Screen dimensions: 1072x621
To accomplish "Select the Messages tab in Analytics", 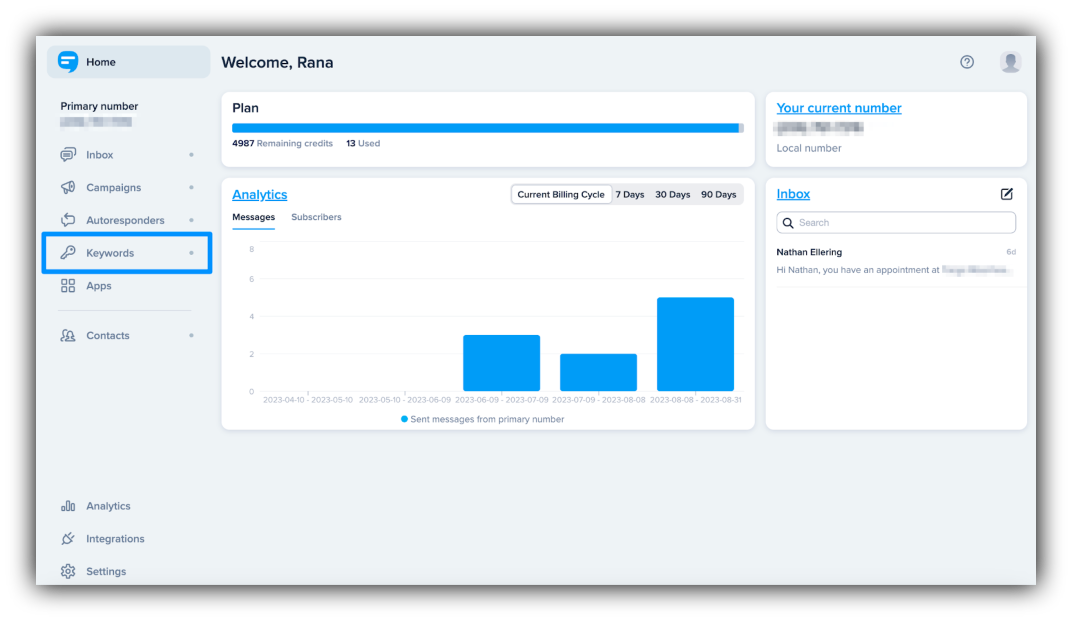I will coord(253,217).
